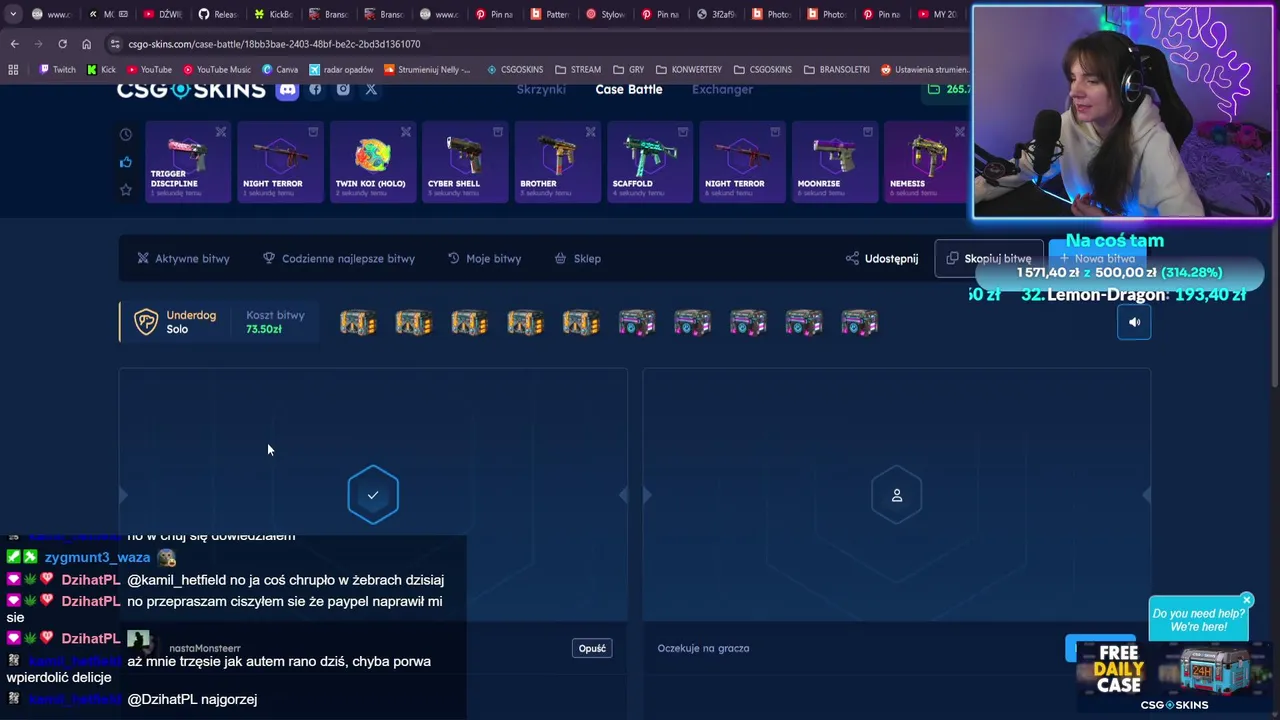This screenshot has height=720, width=1280.
Task: Click the left-edge arrow of the first player panel
Action: click(x=124, y=495)
